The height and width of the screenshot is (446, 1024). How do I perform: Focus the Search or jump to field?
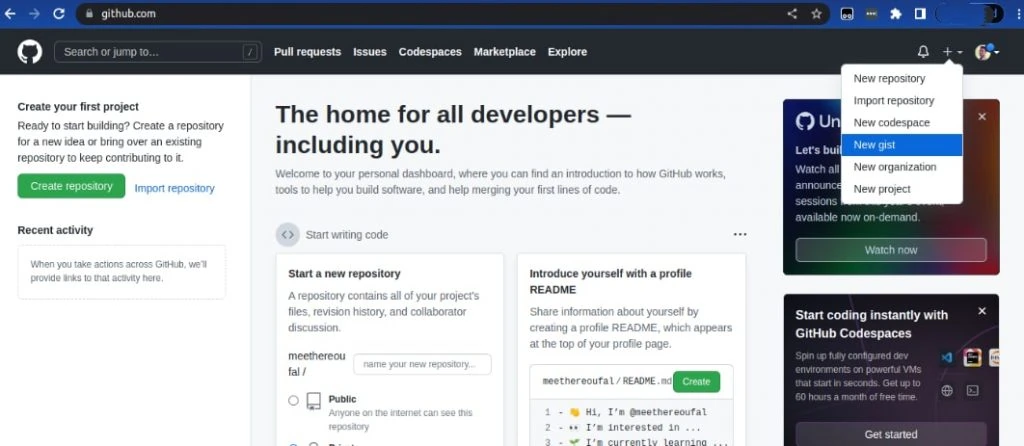click(158, 52)
